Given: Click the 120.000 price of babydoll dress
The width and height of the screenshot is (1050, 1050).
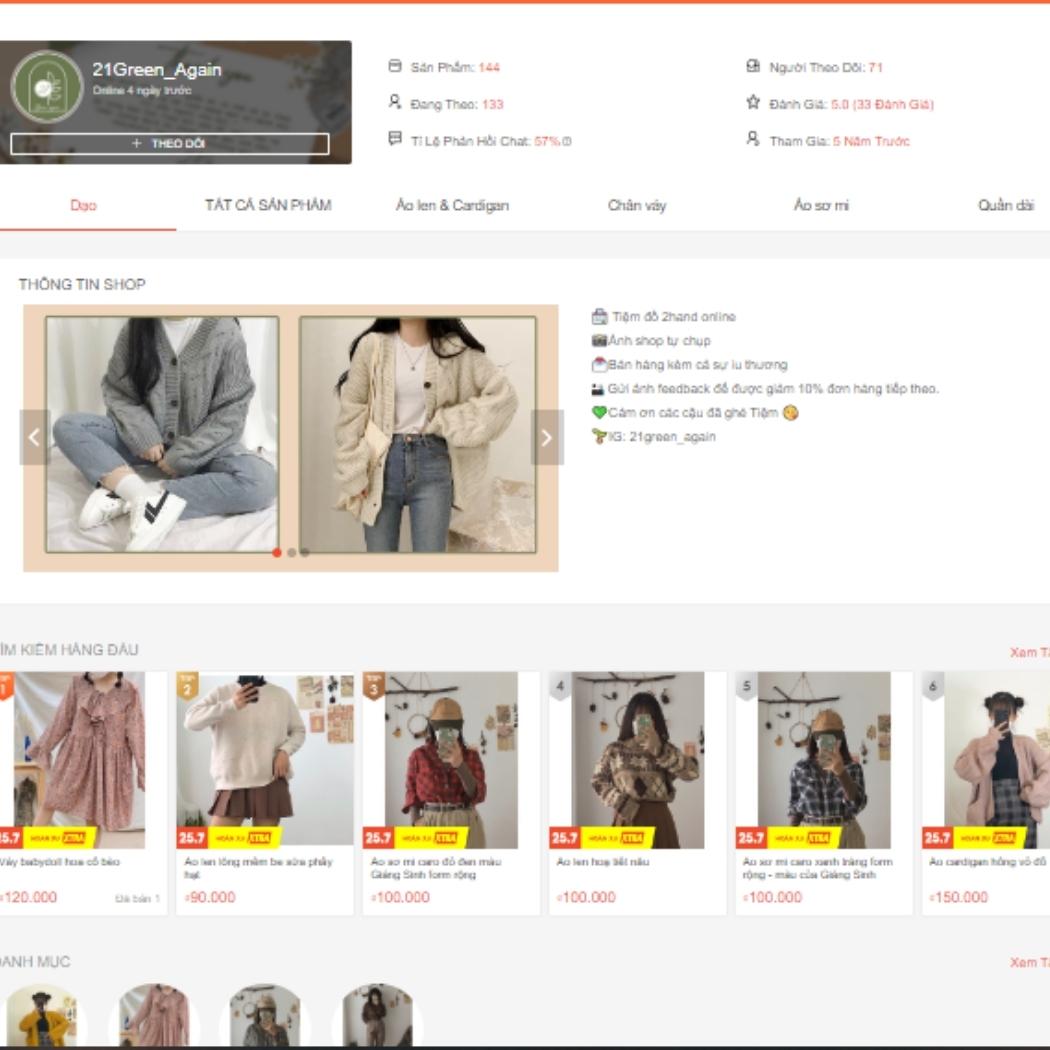Looking at the screenshot, I should (29, 897).
